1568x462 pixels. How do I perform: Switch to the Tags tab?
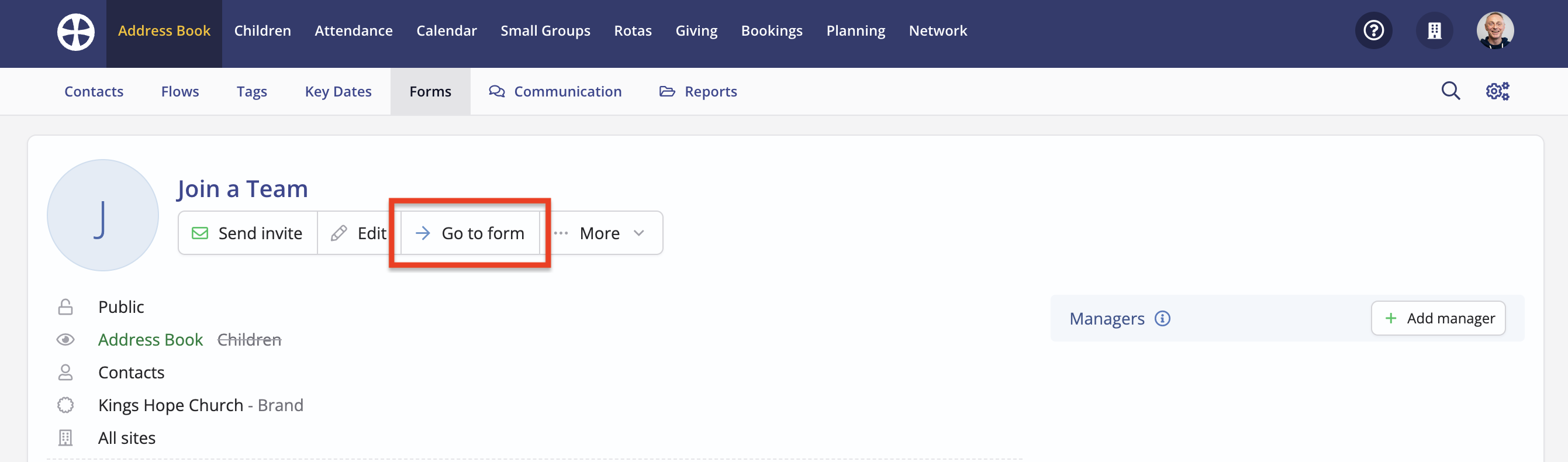[x=251, y=91]
